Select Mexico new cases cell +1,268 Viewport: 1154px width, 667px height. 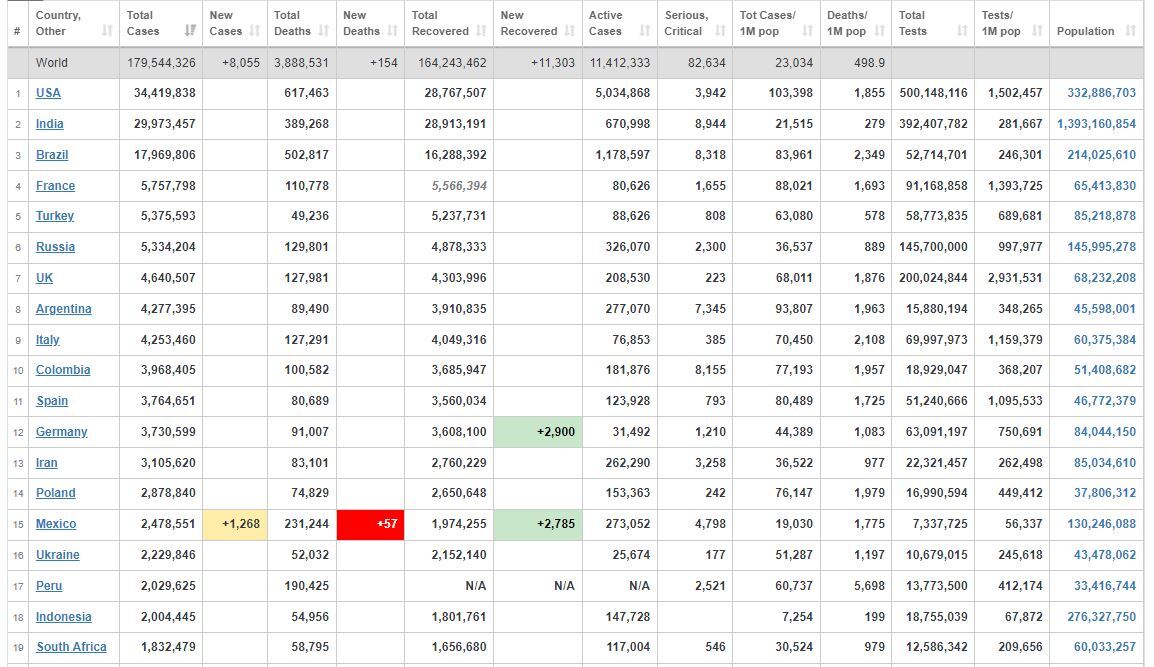[235, 524]
